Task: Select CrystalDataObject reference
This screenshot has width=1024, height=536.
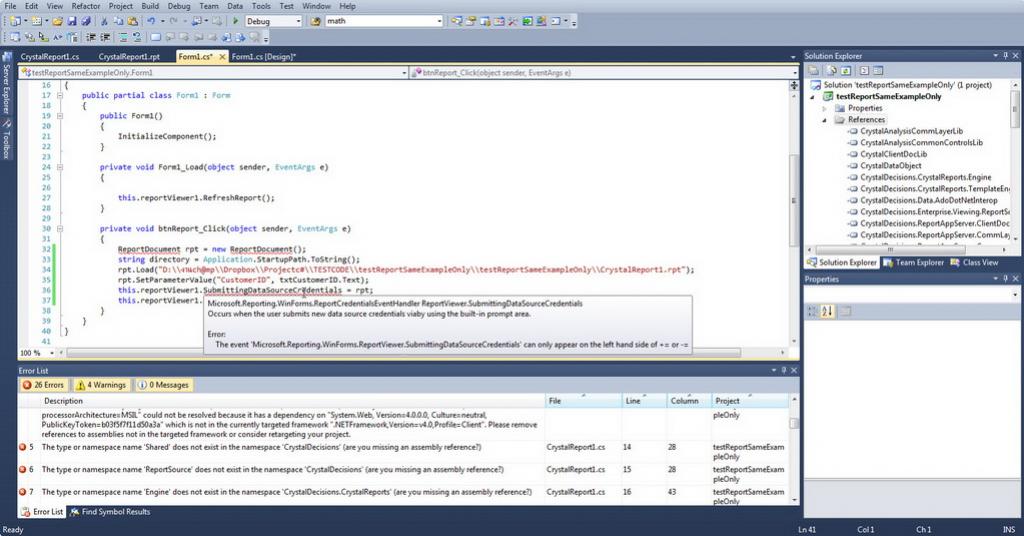Action: coord(891,166)
